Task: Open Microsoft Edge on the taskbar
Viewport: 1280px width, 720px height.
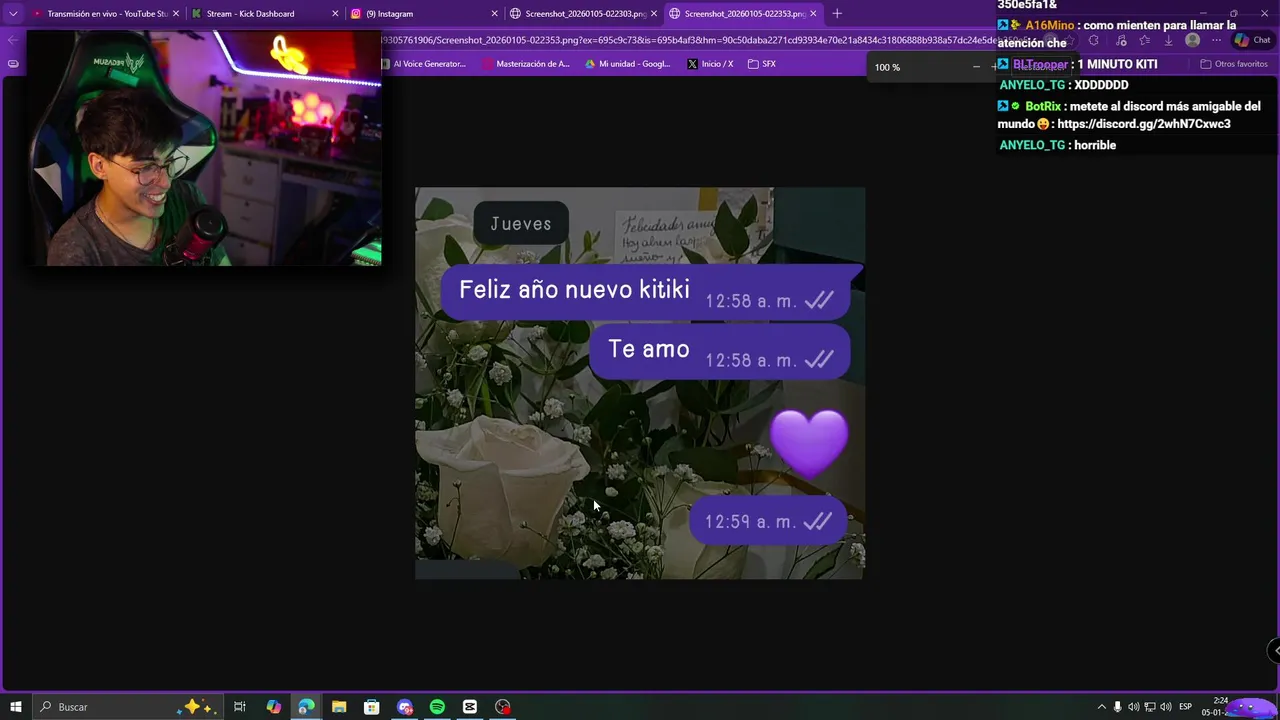Action: pyautogui.click(x=306, y=707)
